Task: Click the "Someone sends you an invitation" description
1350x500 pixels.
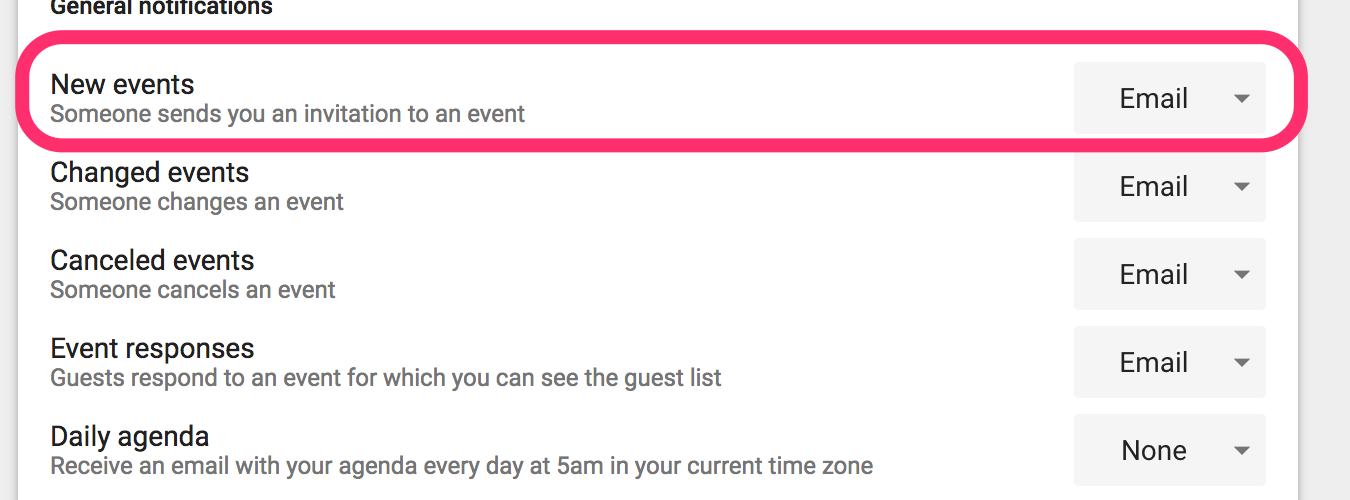Action: [x=287, y=114]
